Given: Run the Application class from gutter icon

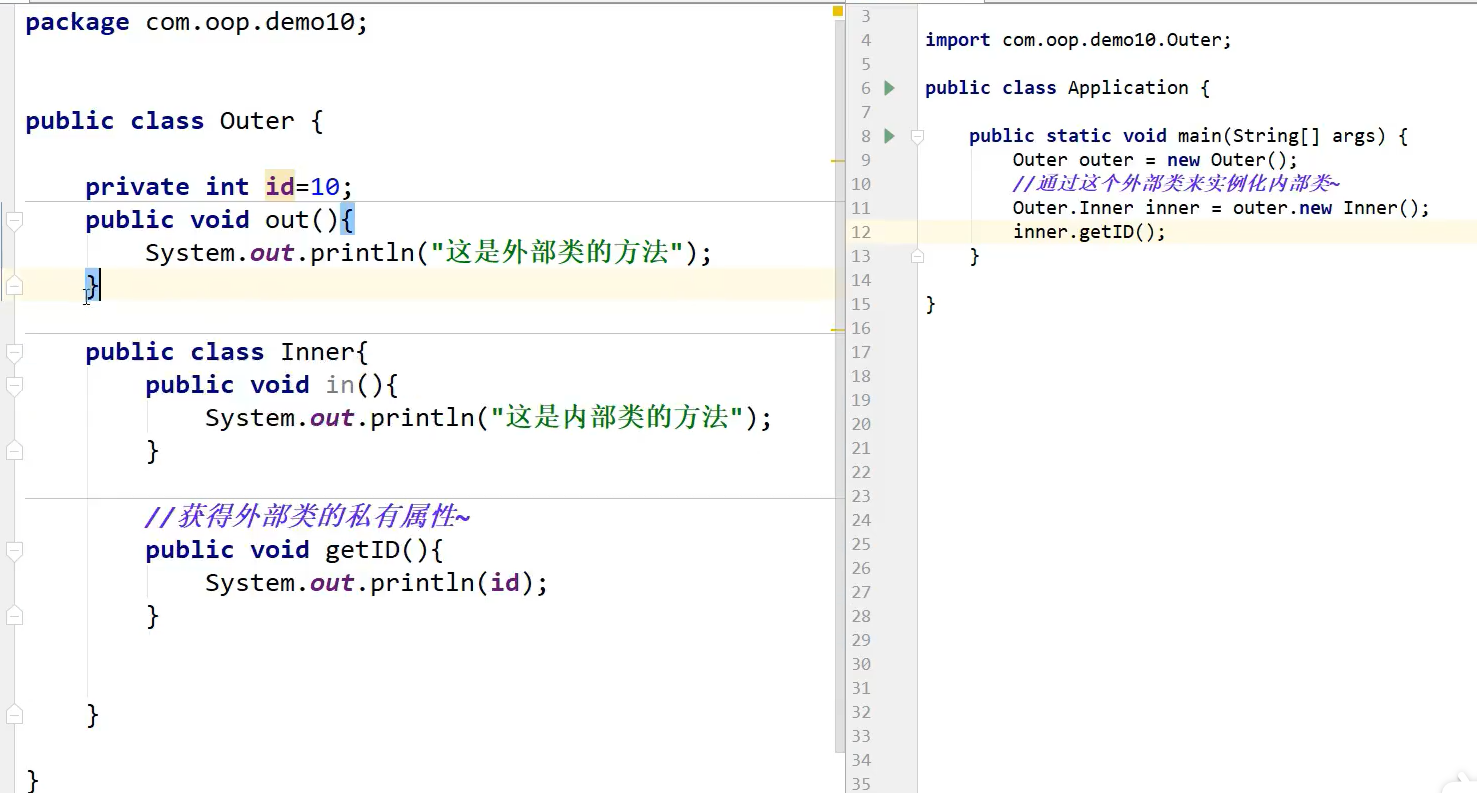Looking at the screenshot, I should pos(890,88).
